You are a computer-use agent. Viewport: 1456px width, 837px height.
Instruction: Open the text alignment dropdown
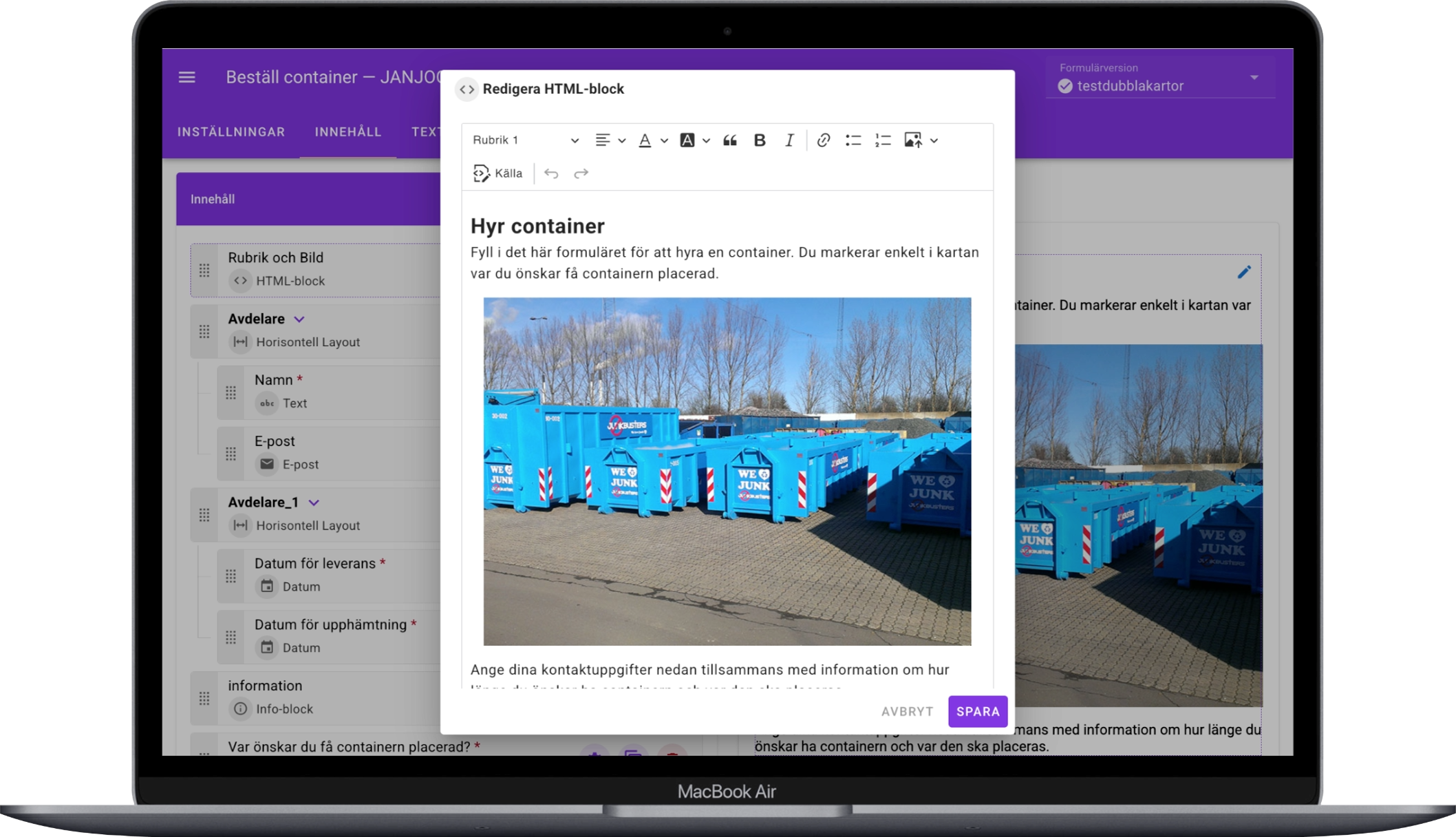click(x=610, y=140)
